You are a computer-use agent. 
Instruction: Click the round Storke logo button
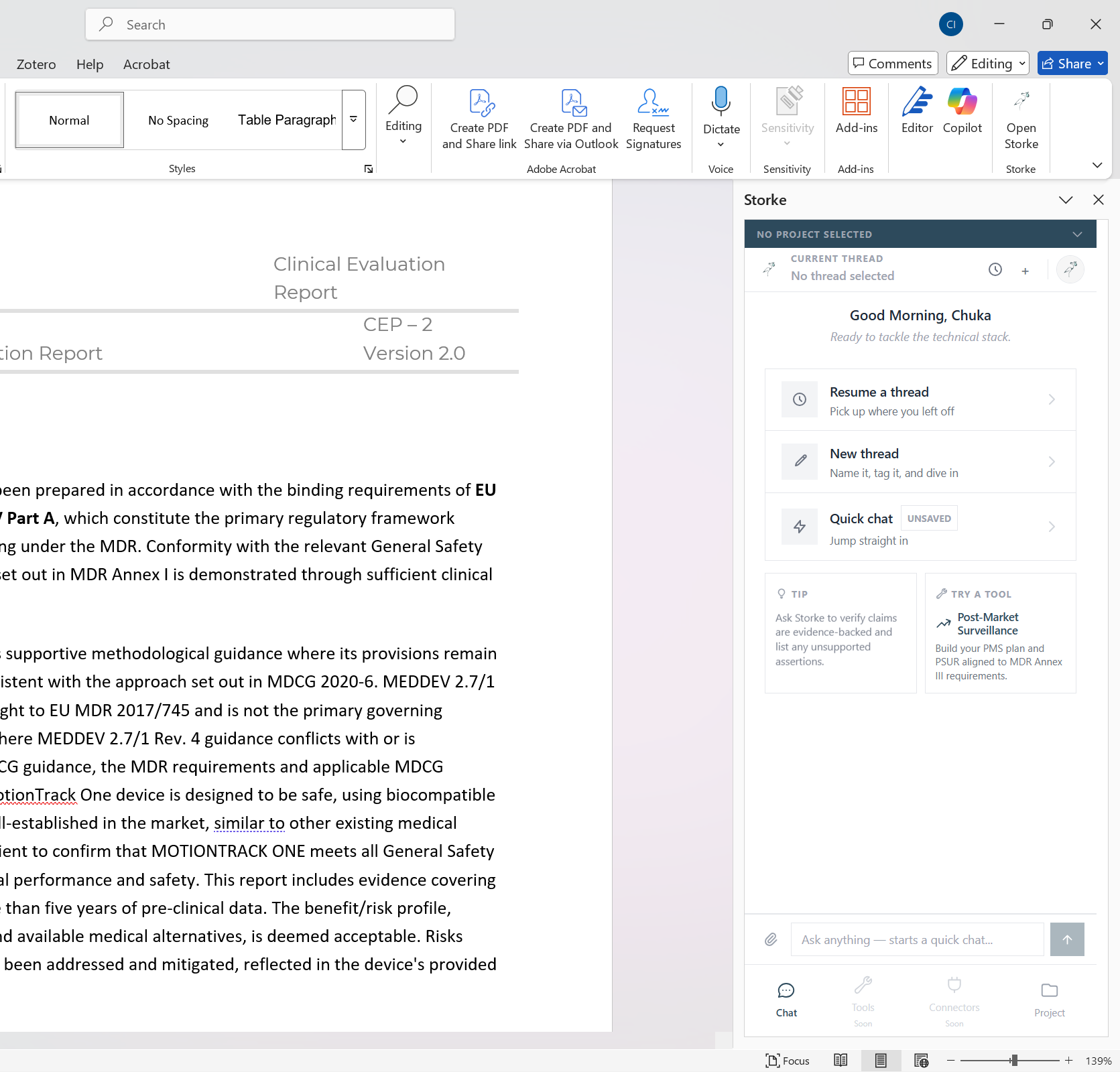click(x=1070, y=269)
